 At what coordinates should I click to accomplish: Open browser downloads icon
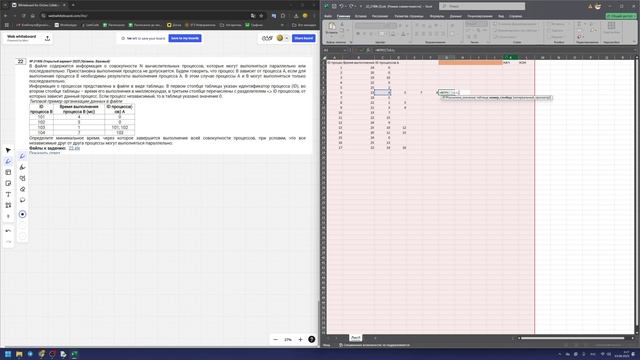tap(296, 16)
